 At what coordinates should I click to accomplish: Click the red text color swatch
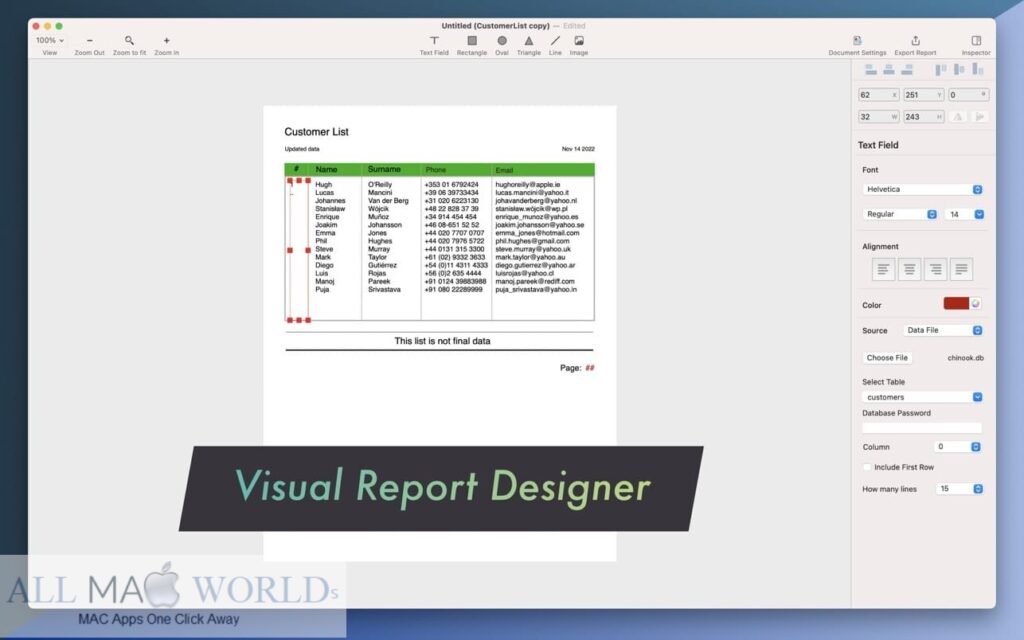click(x=956, y=304)
